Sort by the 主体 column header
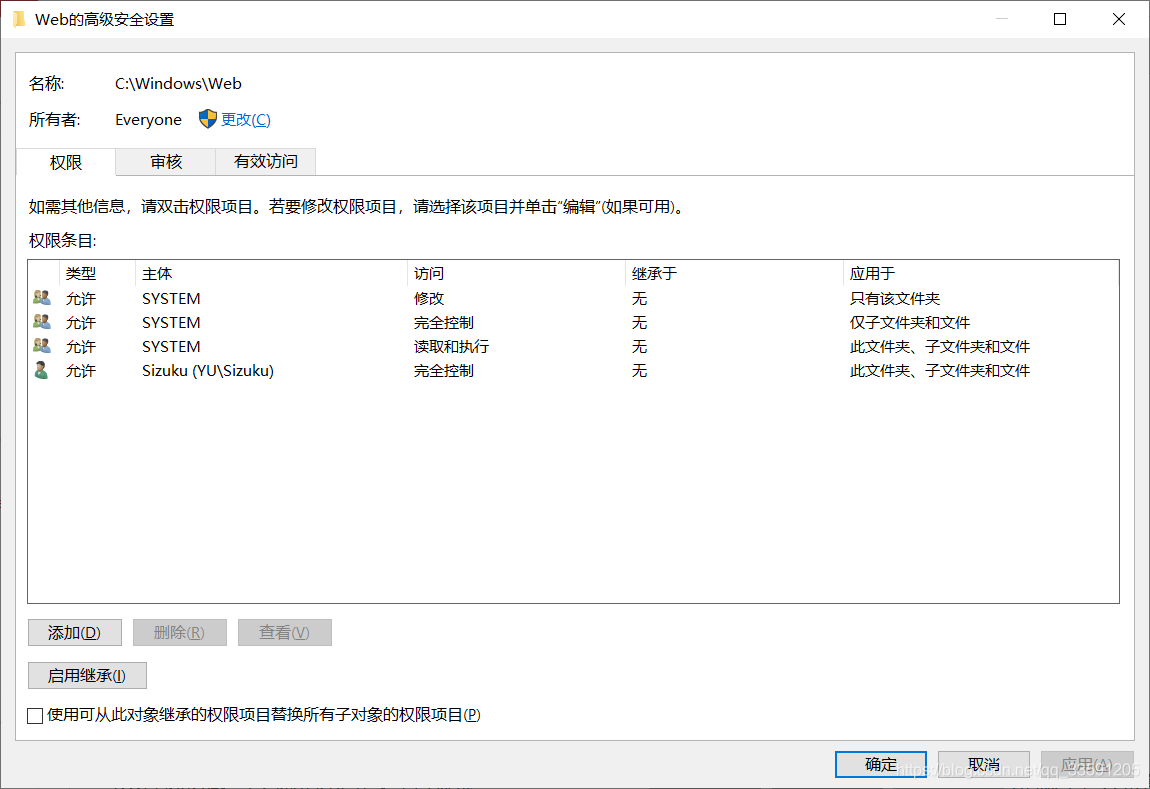 click(271, 274)
